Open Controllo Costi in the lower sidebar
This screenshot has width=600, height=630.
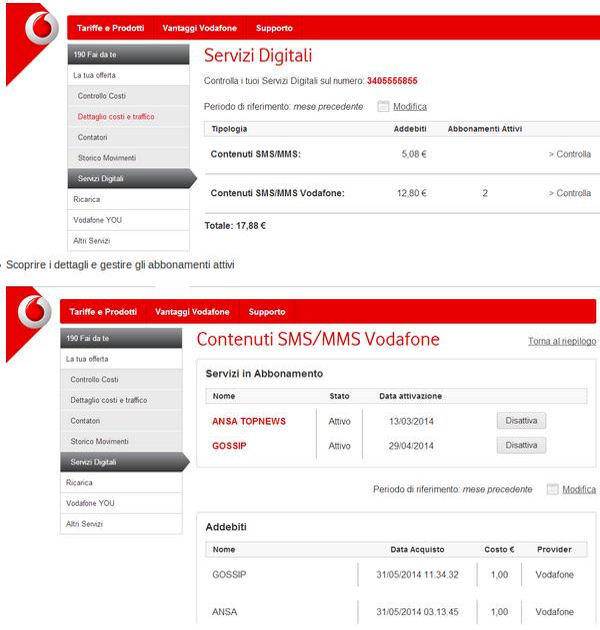tap(121, 379)
